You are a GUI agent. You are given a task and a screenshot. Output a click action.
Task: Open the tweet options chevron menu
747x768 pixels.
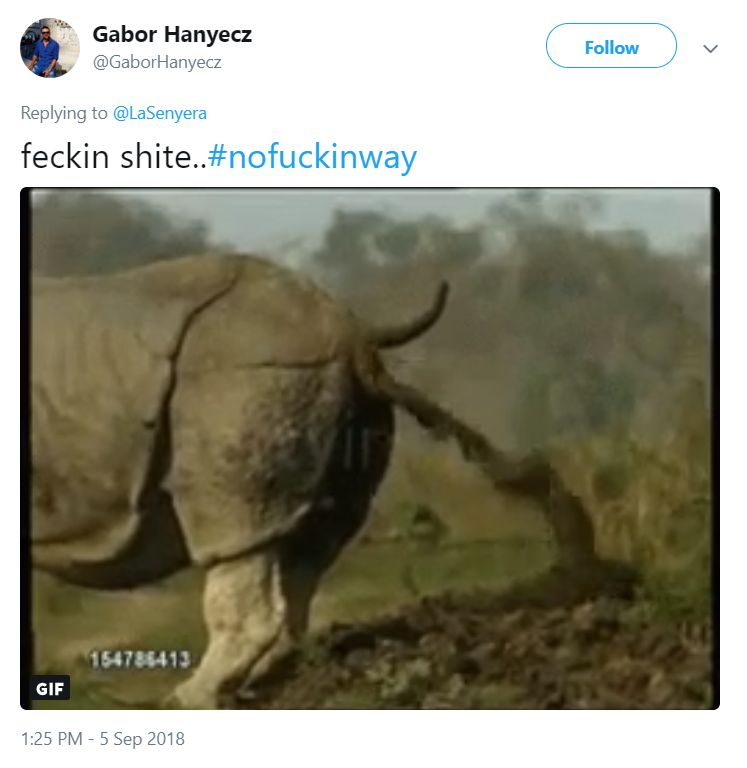coord(711,48)
